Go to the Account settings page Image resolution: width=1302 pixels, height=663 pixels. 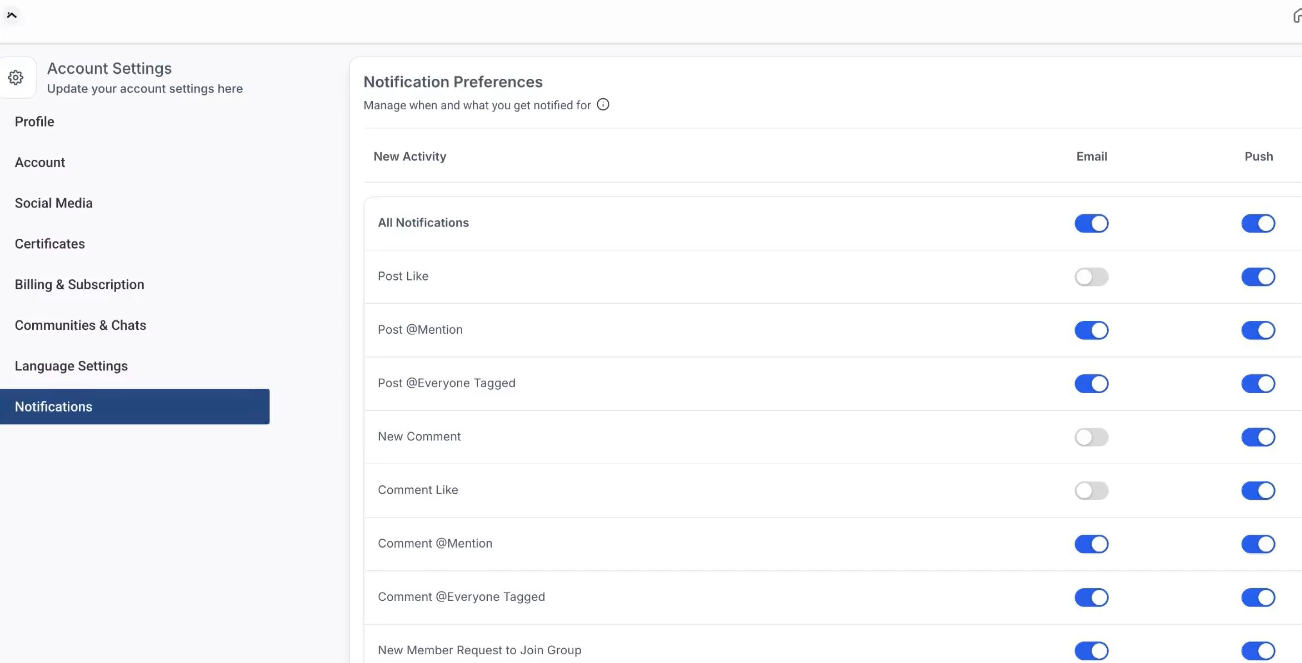pyautogui.click(x=40, y=162)
